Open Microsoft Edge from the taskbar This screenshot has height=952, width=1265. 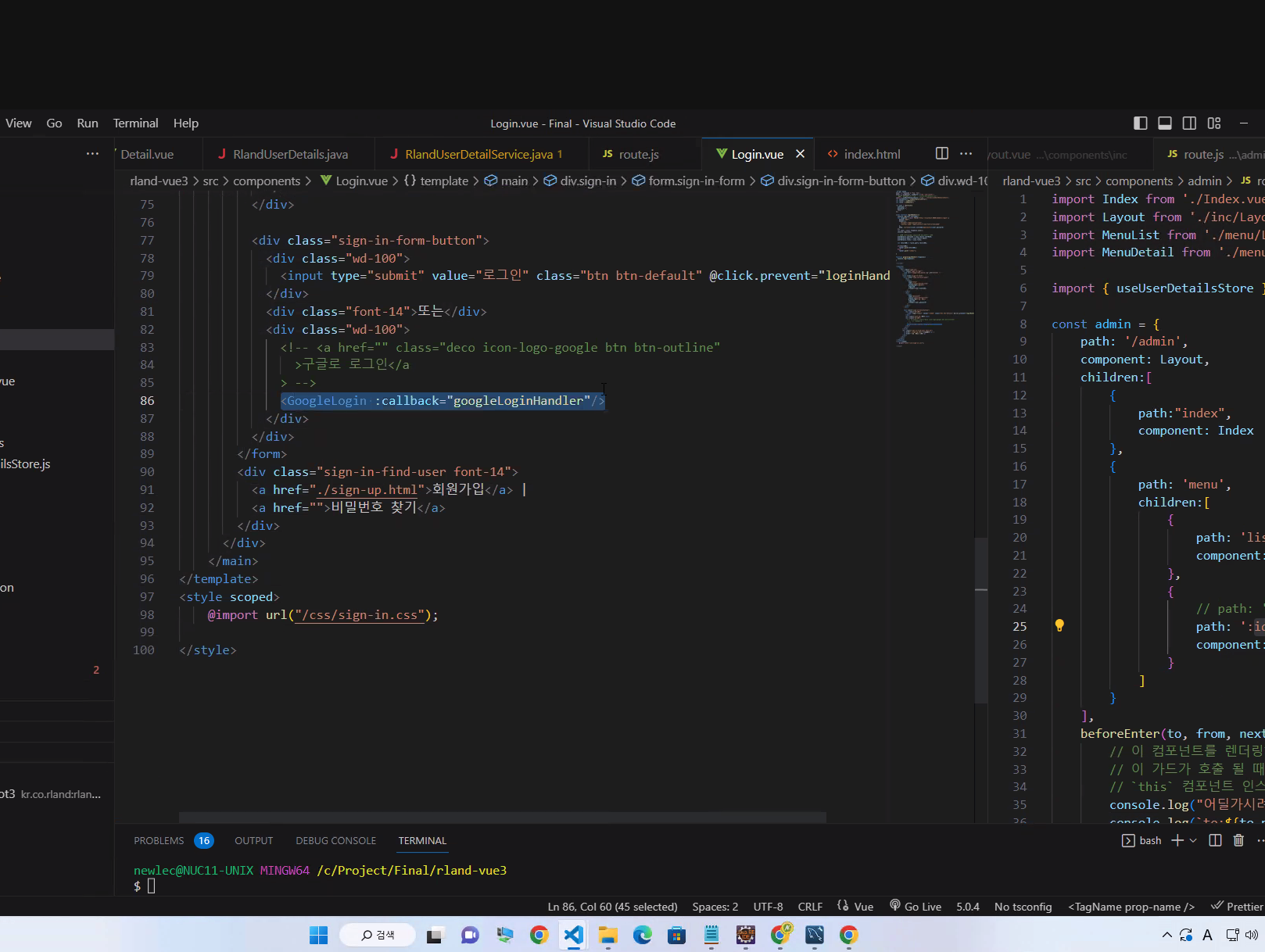642,935
